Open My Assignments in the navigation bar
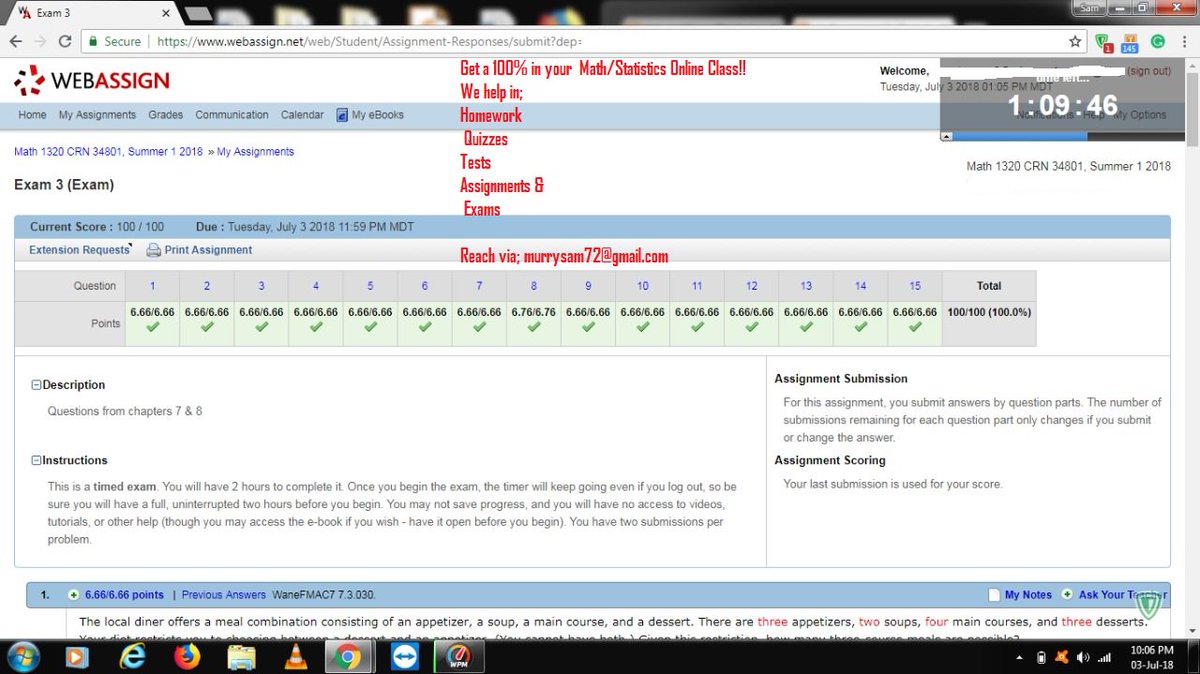Image resolution: width=1200 pixels, height=674 pixels. click(97, 115)
